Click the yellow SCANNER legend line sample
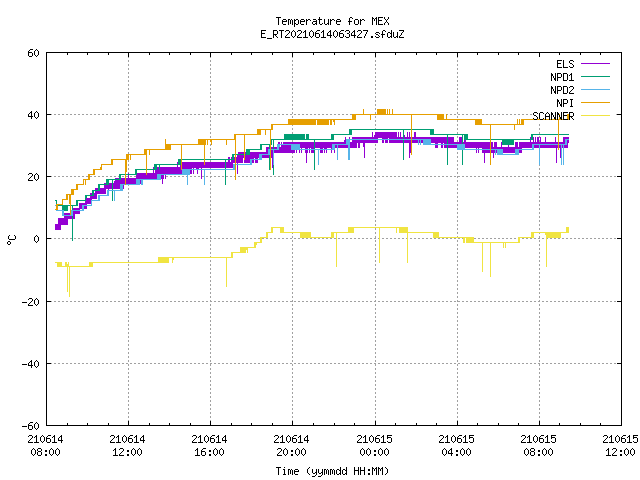 tap(595, 116)
